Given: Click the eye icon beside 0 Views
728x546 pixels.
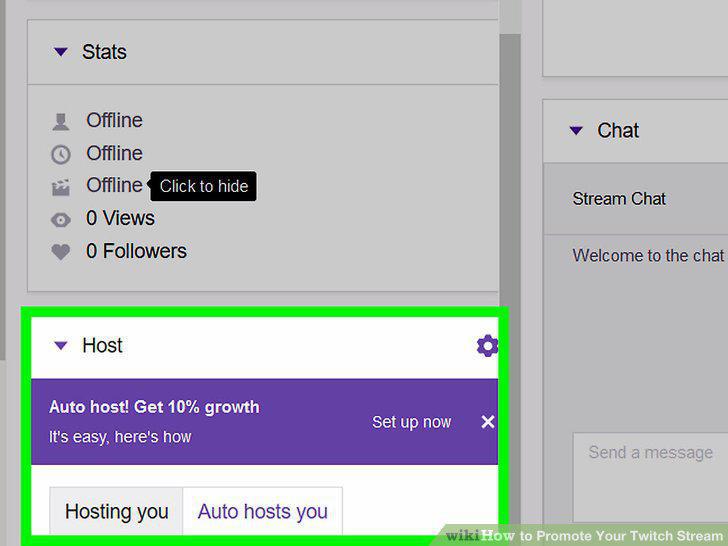Looking at the screenshot, I should pos(61,220).
